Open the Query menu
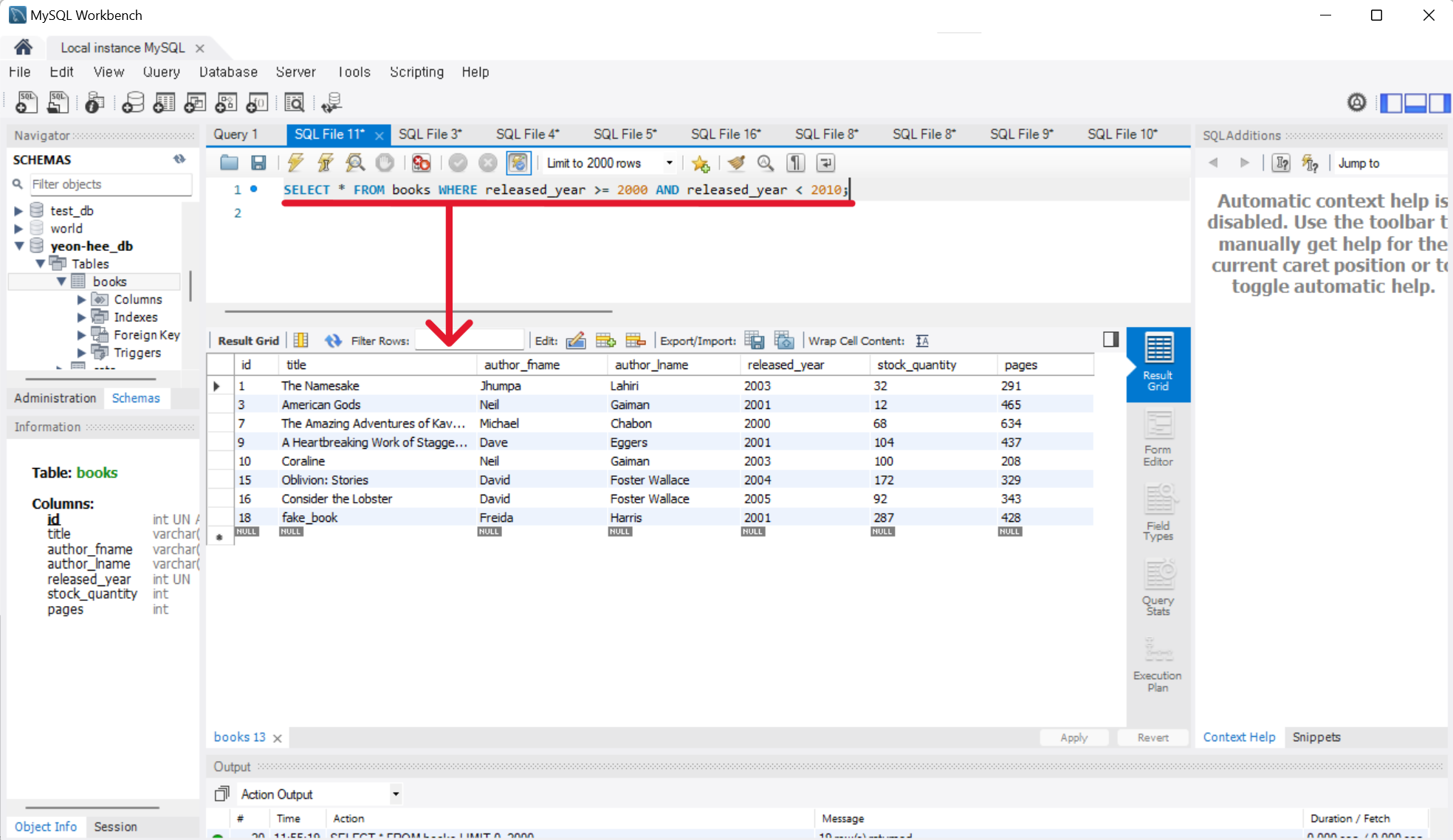Image resolution: width=1453 pixels, height=840 pixels. [x=161, y=72]
